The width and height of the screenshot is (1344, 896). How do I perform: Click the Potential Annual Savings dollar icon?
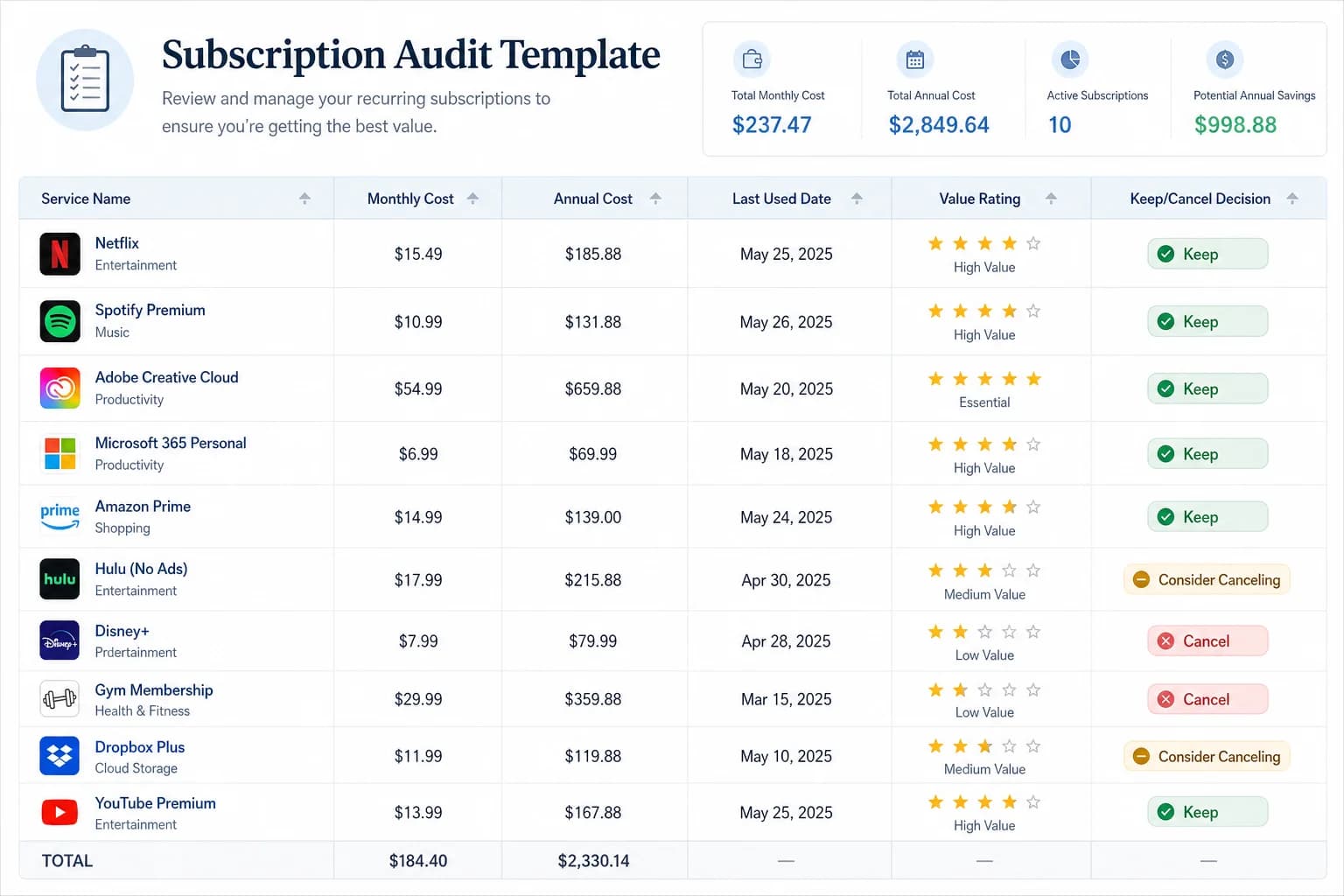tap(1225, 59)
